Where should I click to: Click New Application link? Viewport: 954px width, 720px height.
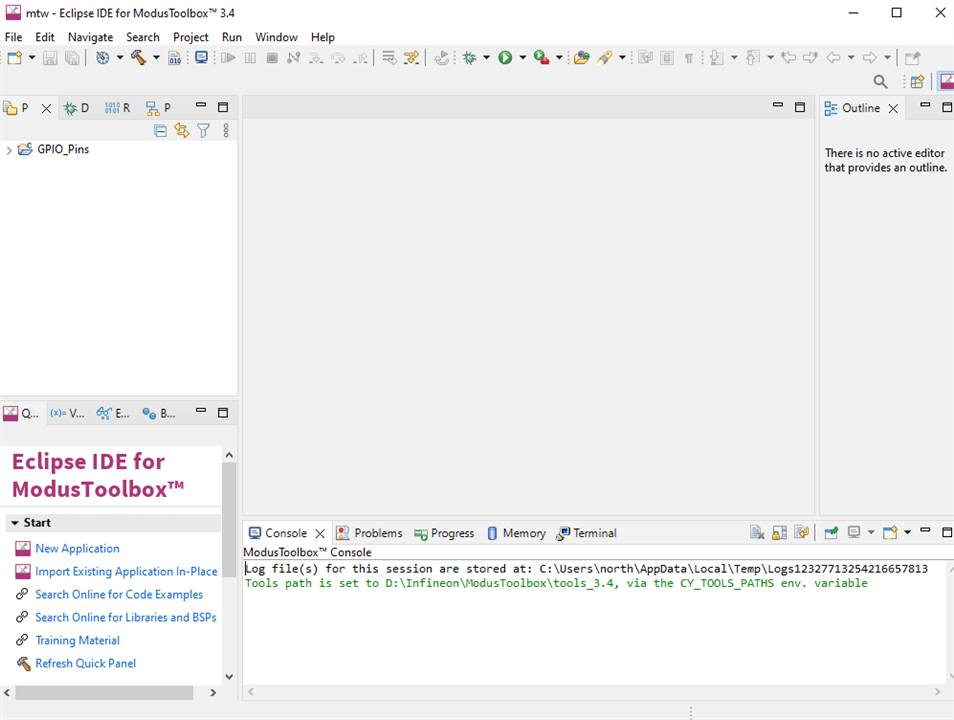point(77,548)
